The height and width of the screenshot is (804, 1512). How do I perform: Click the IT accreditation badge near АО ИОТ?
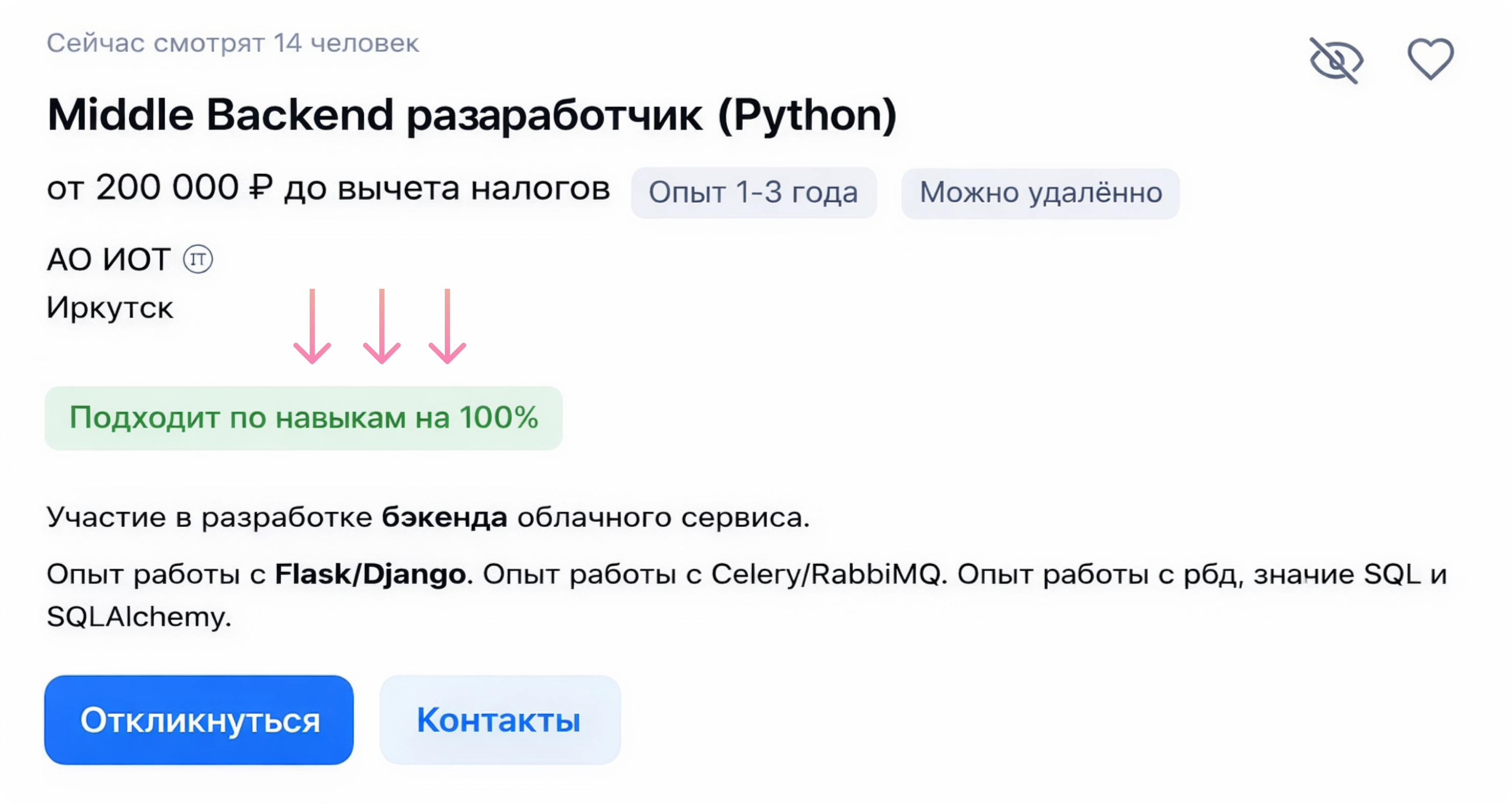click(198, 259)
